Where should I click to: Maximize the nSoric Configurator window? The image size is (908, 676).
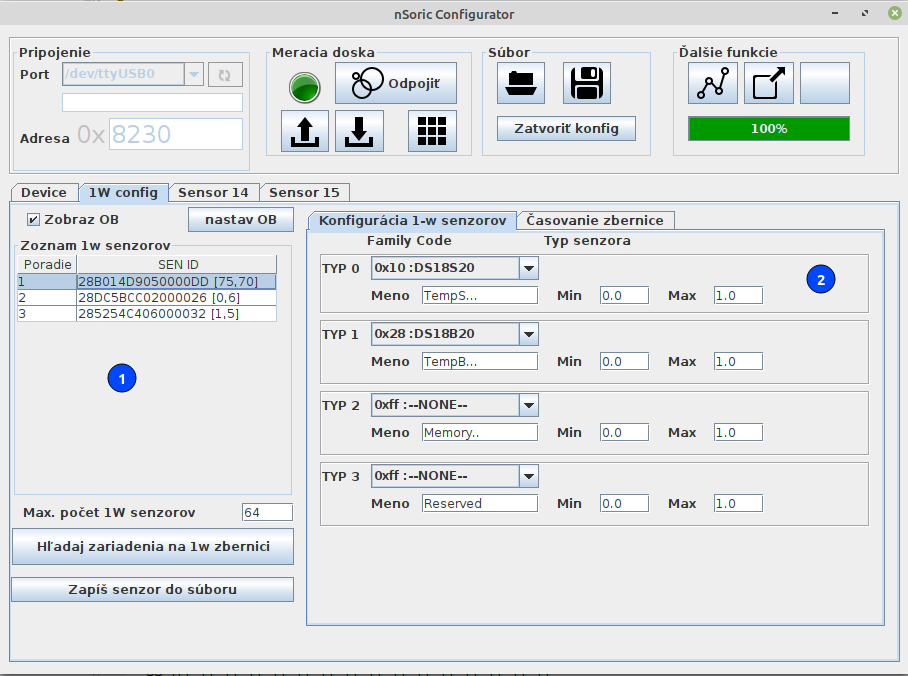tap(865, 13)
